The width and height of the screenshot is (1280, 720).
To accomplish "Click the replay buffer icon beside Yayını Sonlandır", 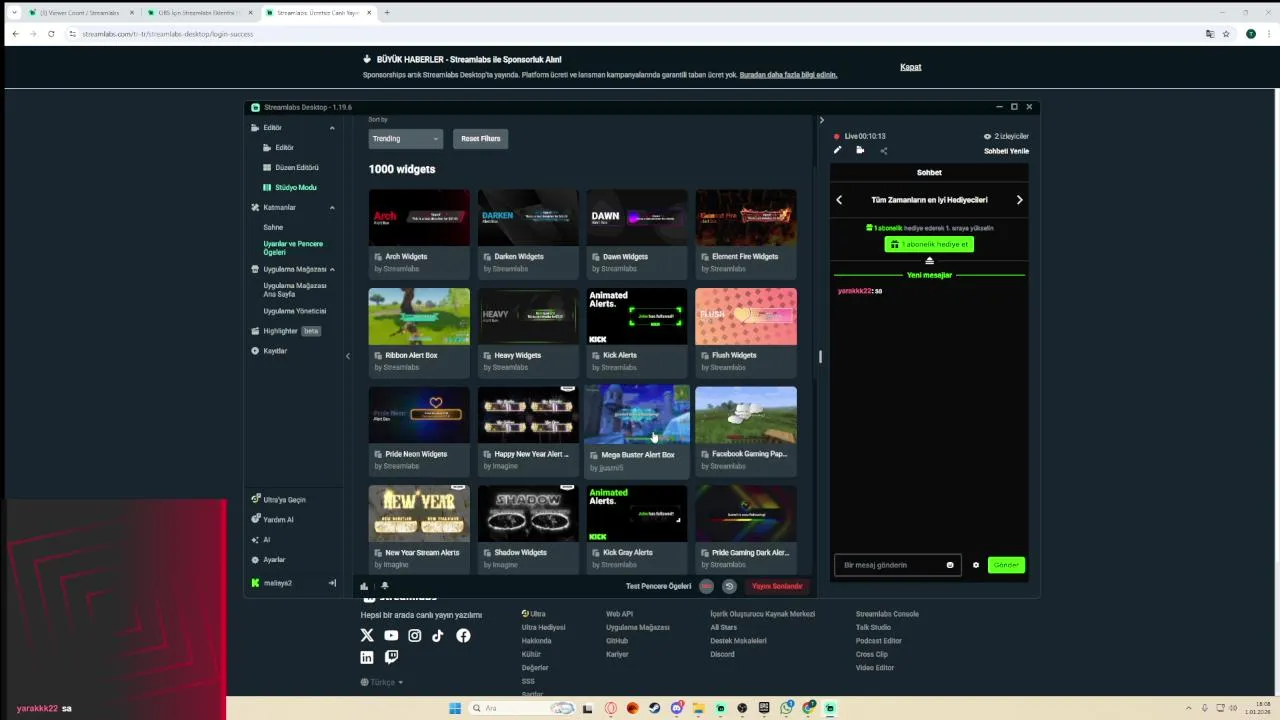I will pyautogui.click(x=729, y=586).
